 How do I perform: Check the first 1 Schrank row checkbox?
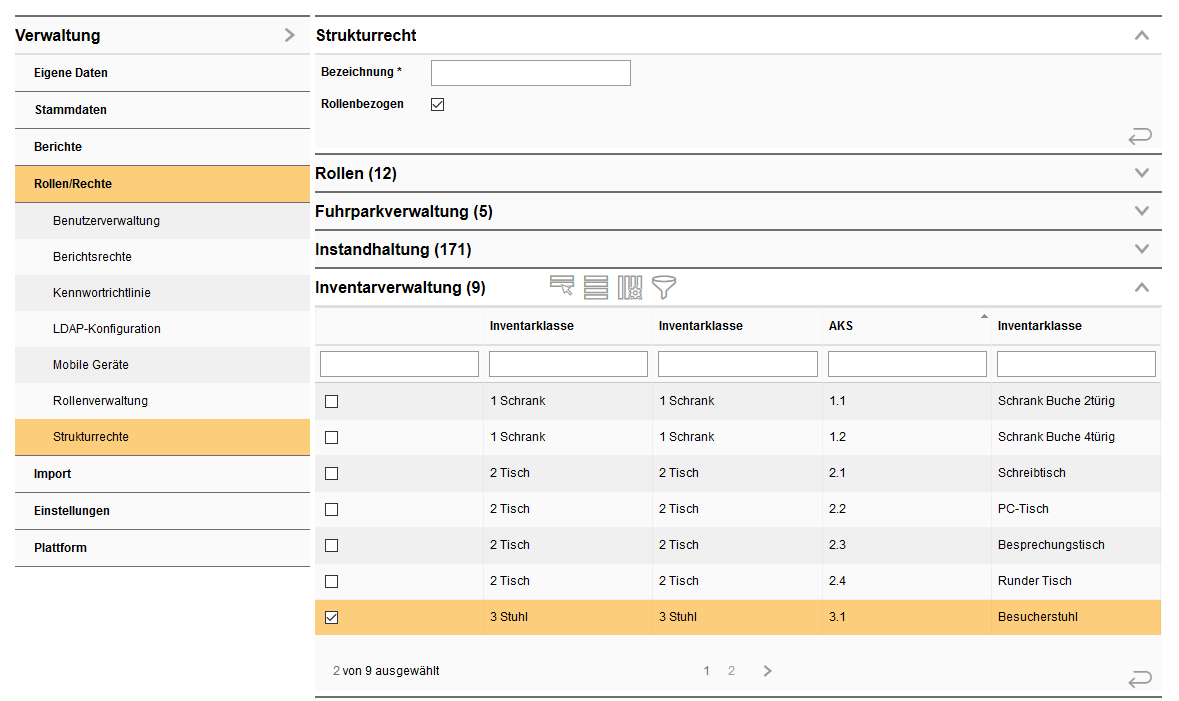pos(331,400)
